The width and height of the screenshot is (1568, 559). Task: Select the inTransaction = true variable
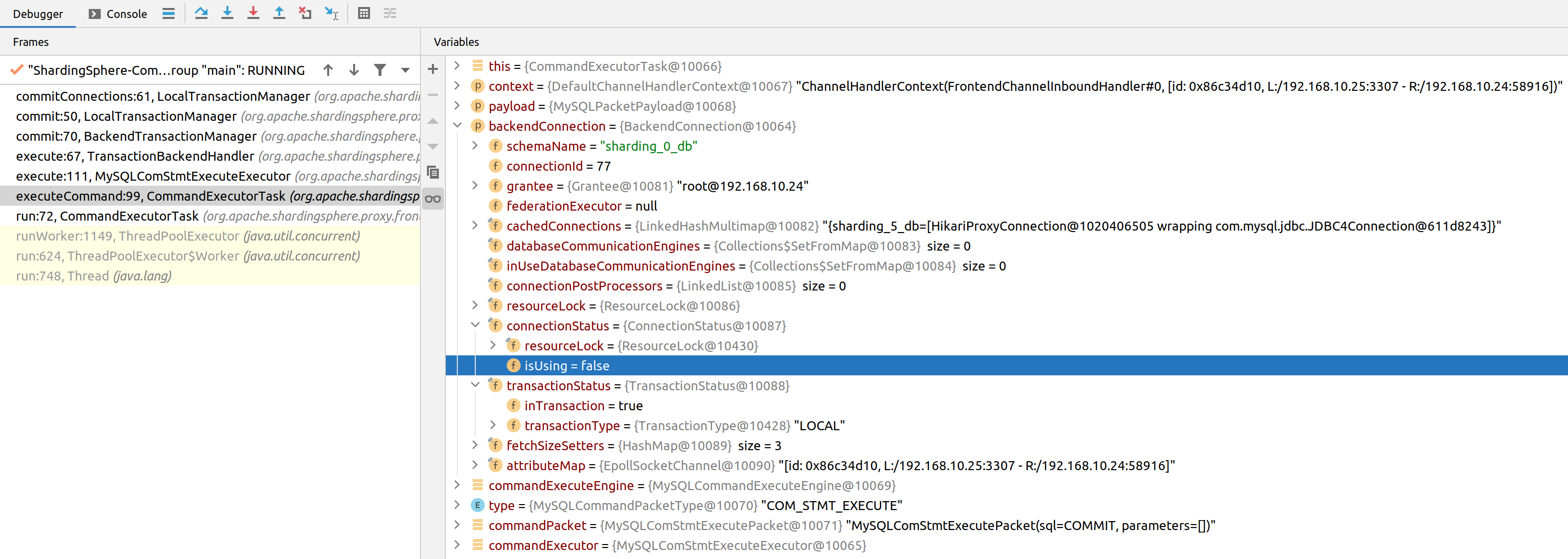click(x=583, y=406)
